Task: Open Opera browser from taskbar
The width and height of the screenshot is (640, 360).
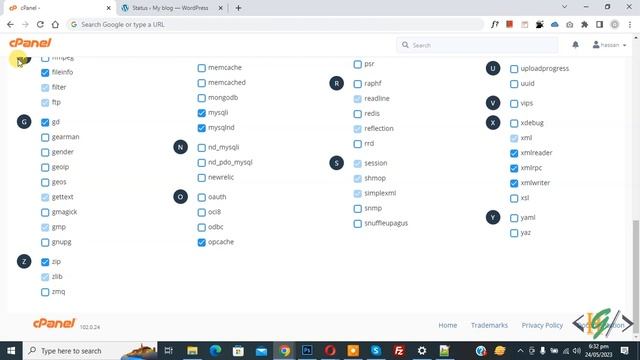Action: (330, 351)
